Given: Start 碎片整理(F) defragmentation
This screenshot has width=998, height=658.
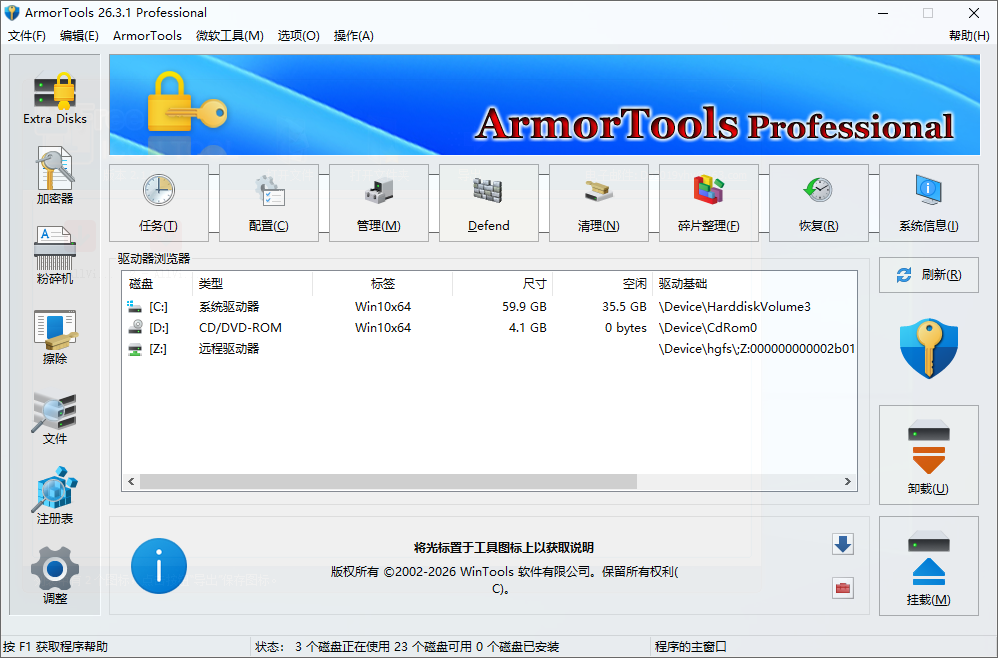Looking at the screenshot, I should [708, 202].
